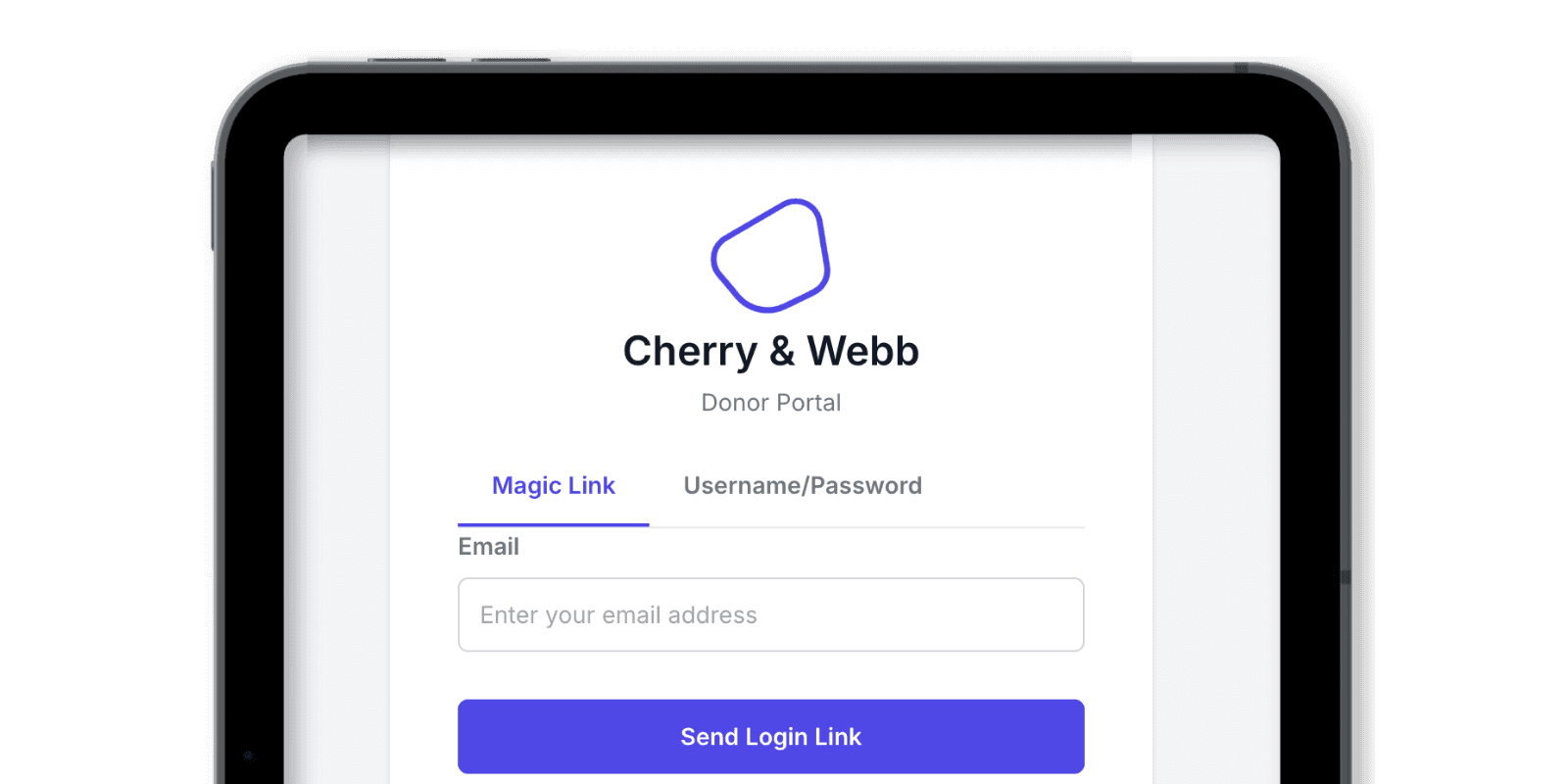Screen dimensions: 1568x784
Task: Click the Email field label
Action: tap(489, 547)
